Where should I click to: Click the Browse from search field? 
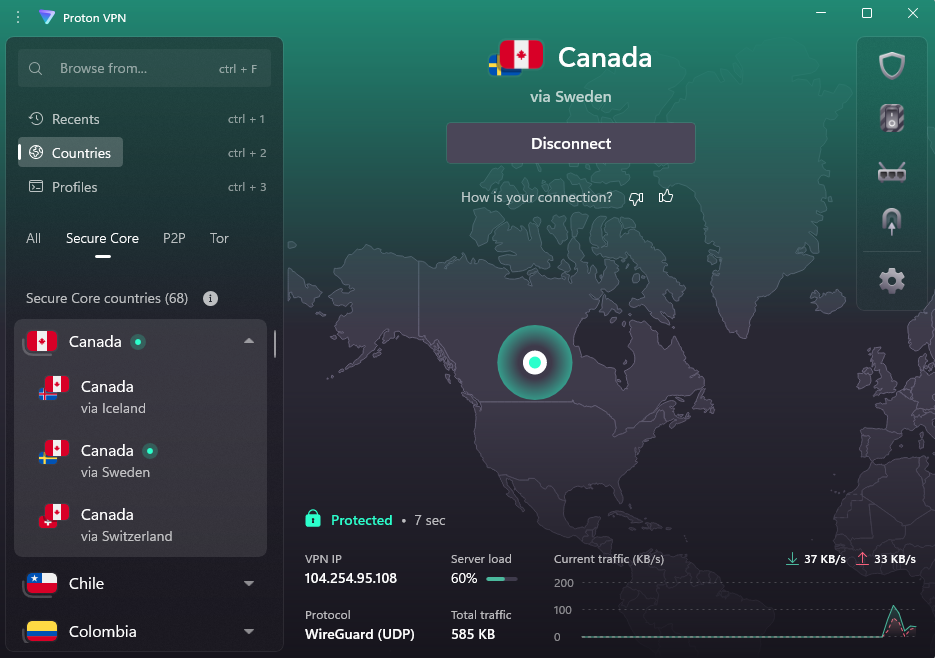click(x=144, y=69)
